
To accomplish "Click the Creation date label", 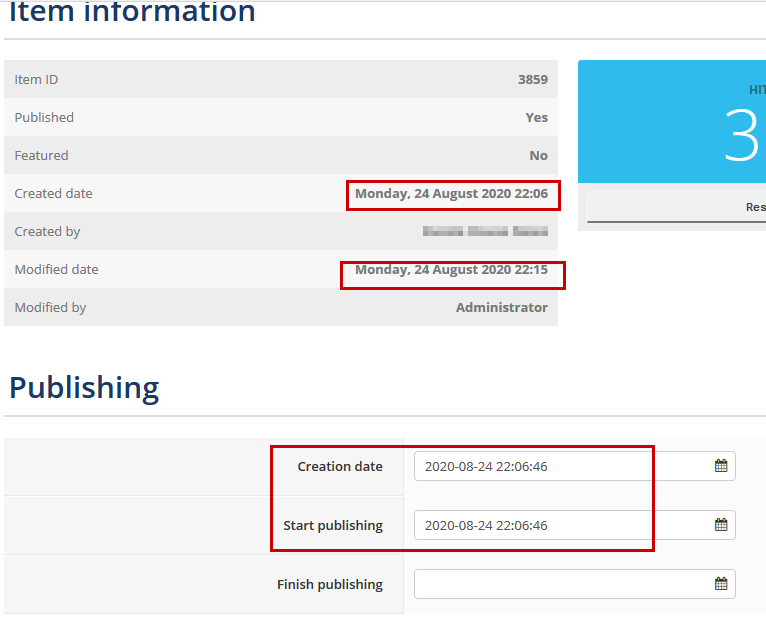I will 340,467.
